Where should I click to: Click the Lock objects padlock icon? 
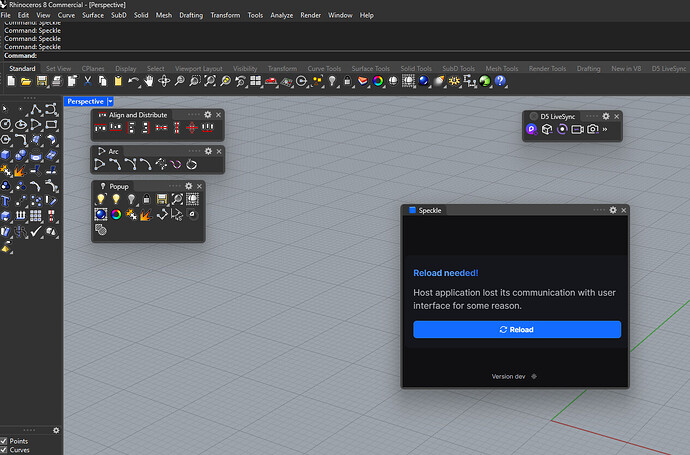[x=347, y=81]
